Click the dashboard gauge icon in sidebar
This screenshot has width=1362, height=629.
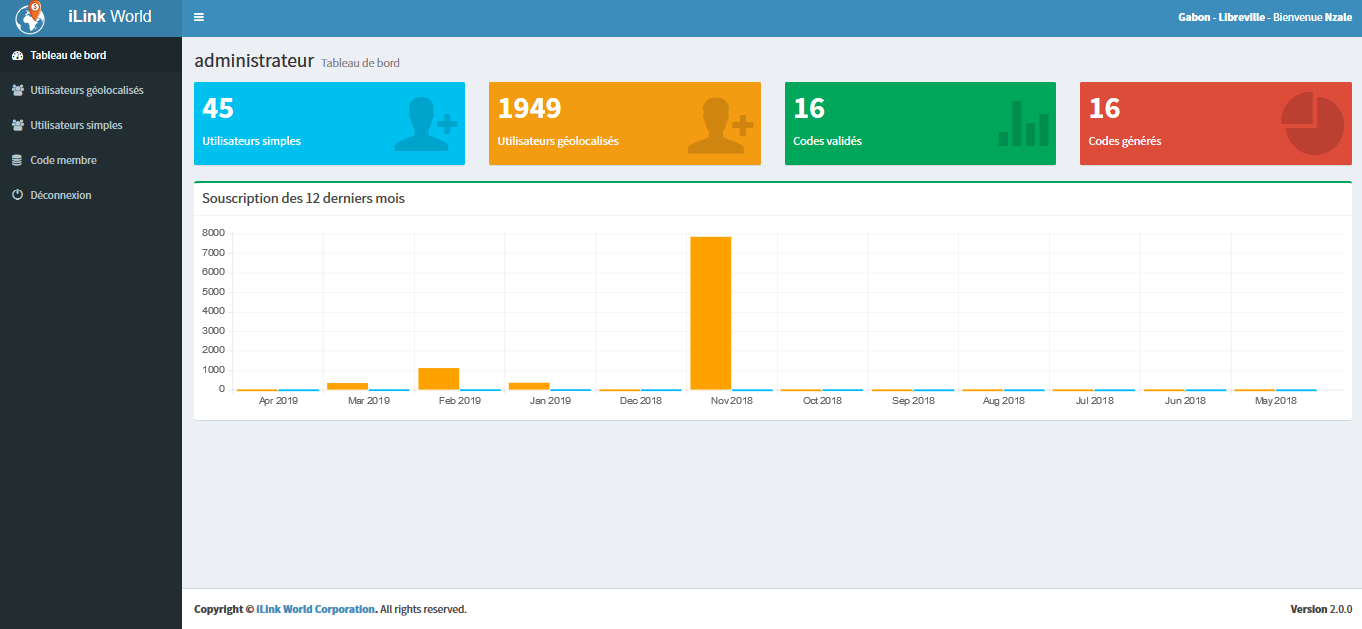coord(17,56)
